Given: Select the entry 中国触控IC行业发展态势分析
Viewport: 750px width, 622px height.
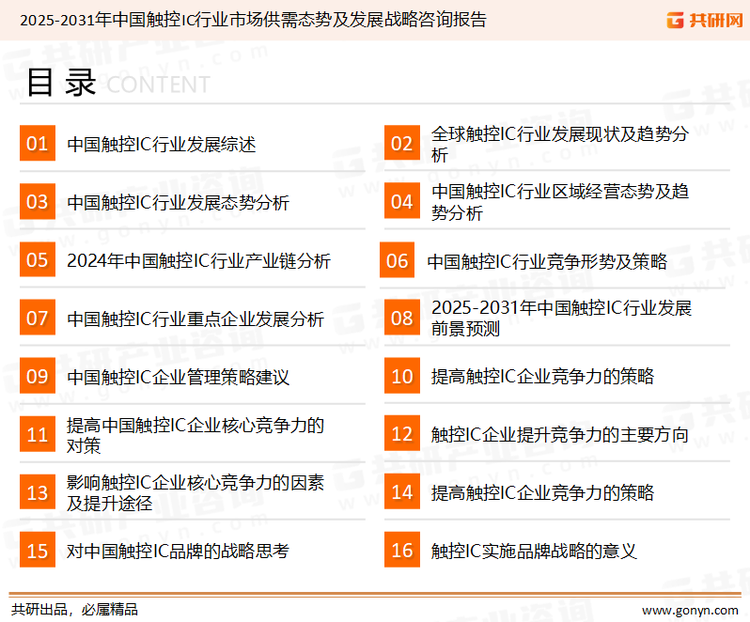Looking at the screenshot, I should (x=178, y=203).
